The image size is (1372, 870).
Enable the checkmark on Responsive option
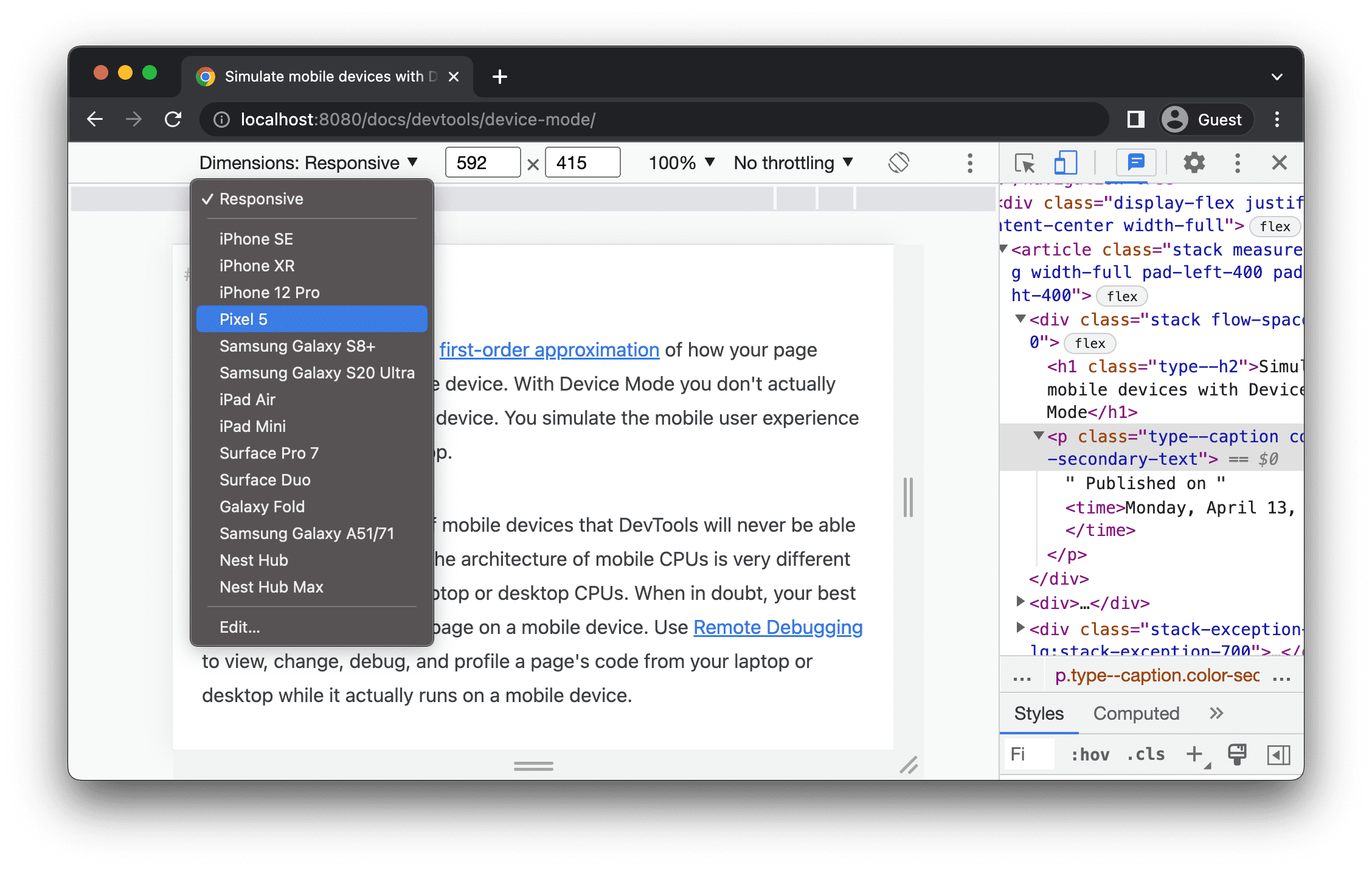[263, 197]
